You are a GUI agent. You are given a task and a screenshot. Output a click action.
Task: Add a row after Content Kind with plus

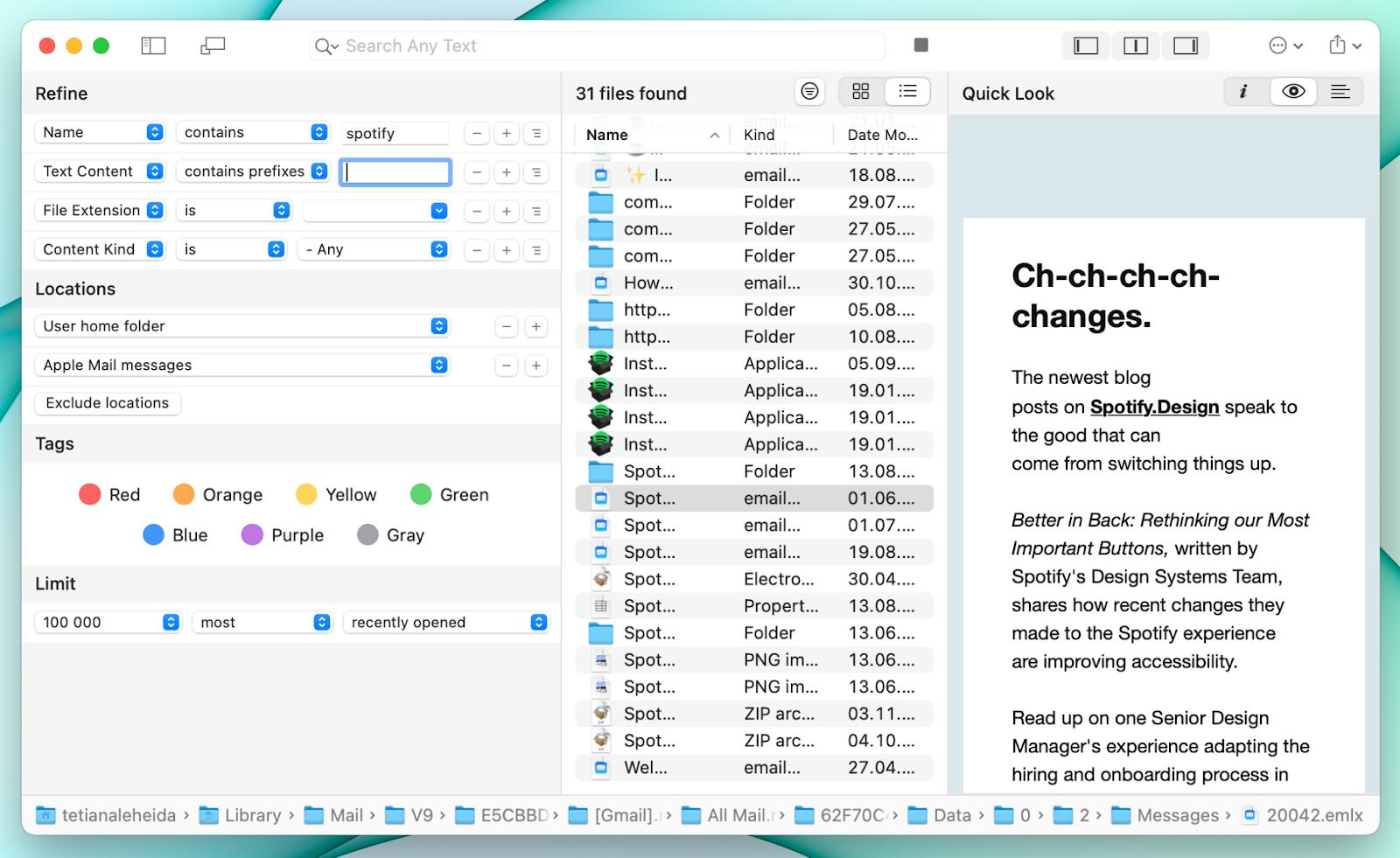coord(507,250)
